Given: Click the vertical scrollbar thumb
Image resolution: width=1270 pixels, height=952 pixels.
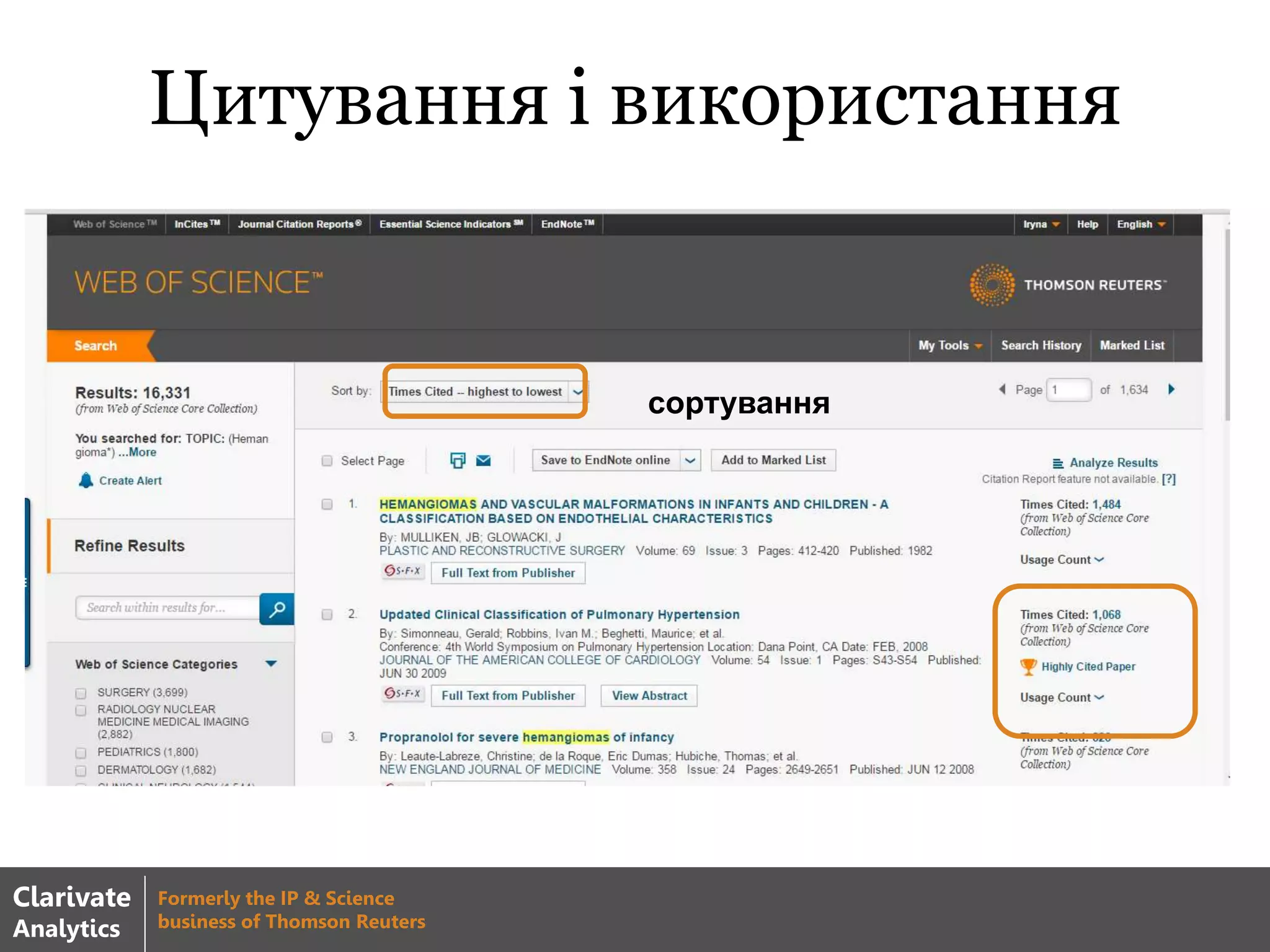Looking at the screenshot, I should pos(1227,326).
